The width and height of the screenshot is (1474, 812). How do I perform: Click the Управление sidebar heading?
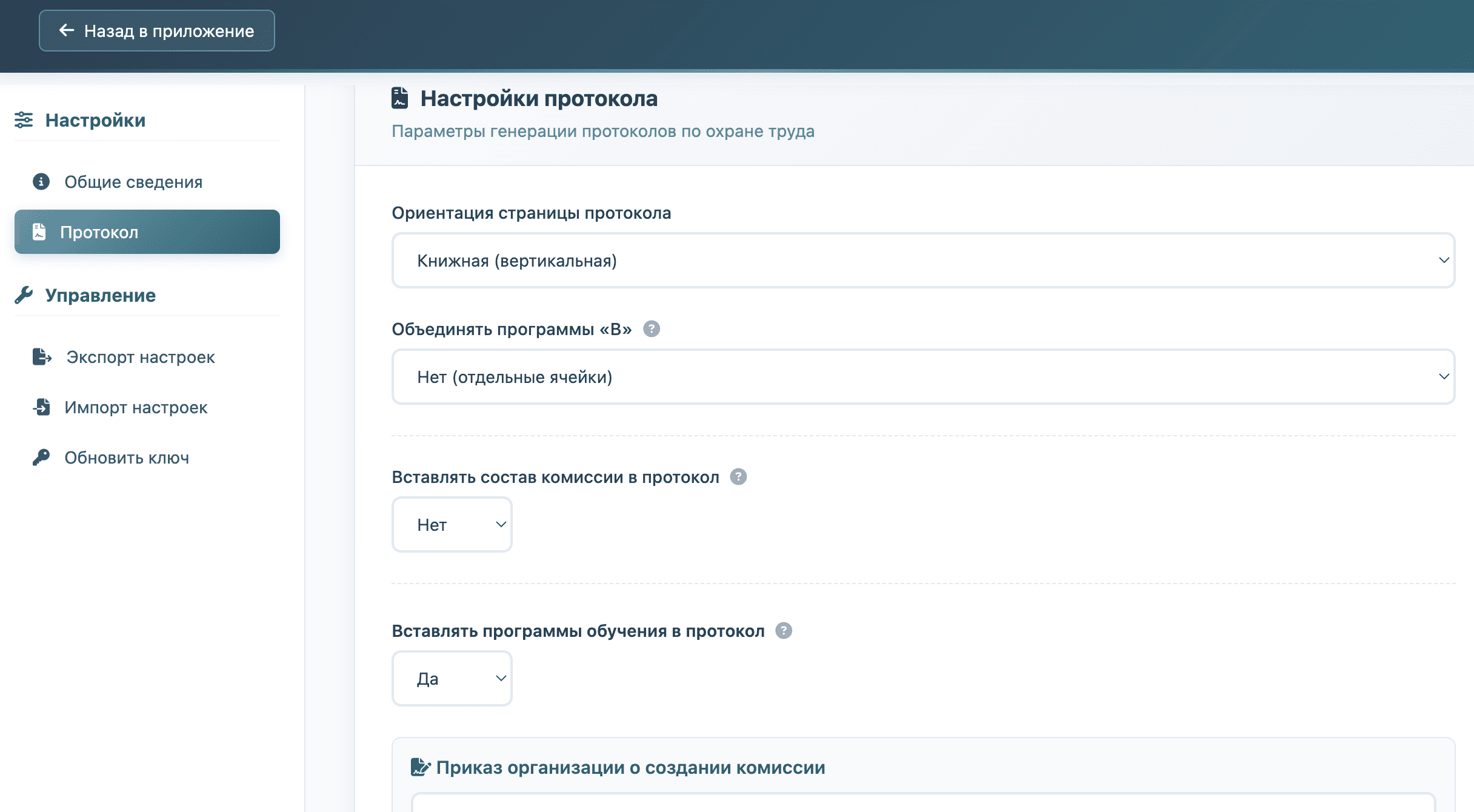pos(101,295)
